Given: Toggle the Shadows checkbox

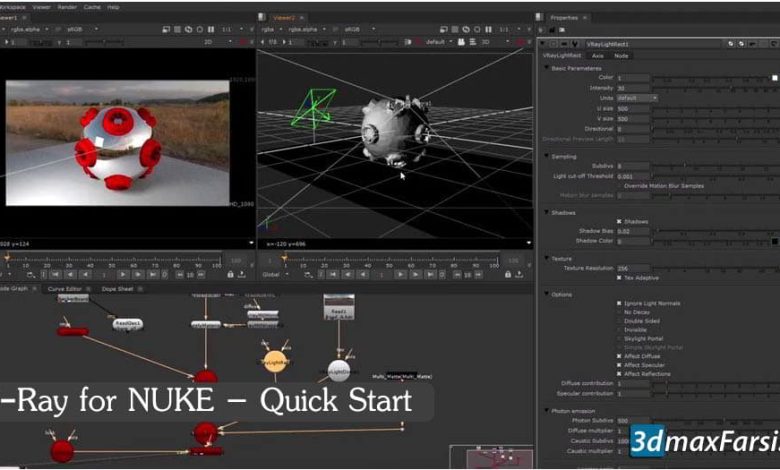Looking at the screenshot, I should pos(619,221).
